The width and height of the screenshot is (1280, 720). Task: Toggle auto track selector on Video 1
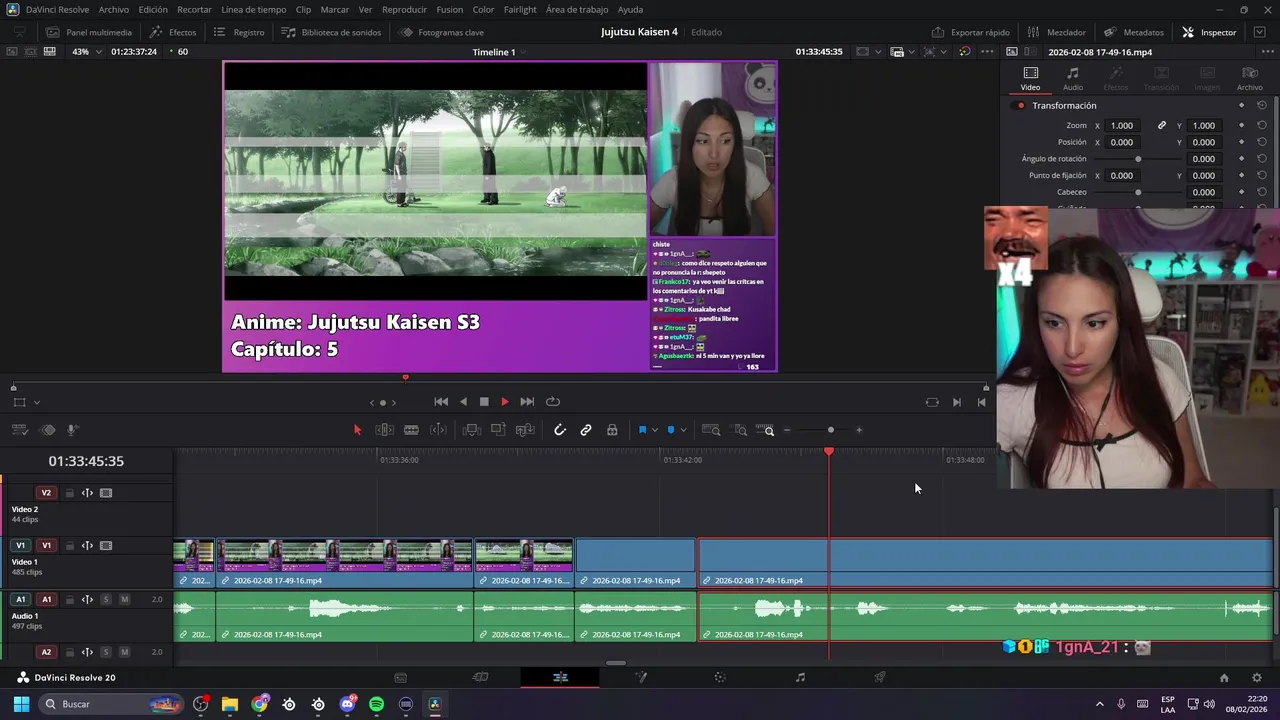coord(87,546)
